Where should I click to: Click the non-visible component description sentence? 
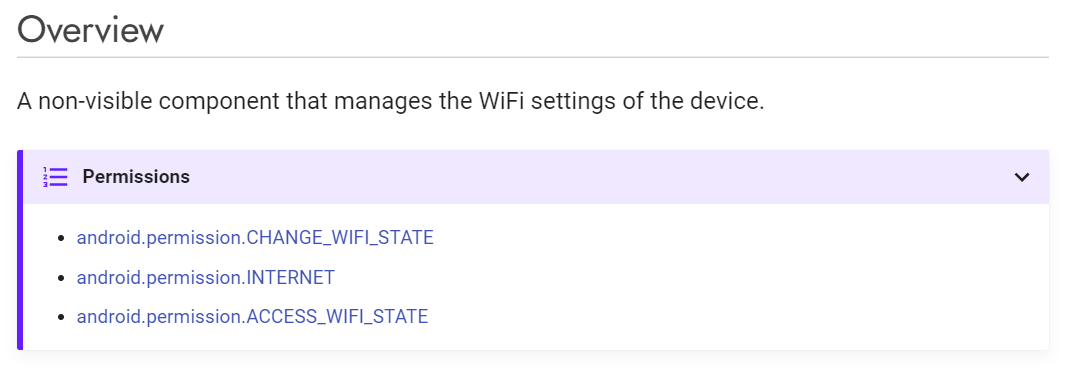pos(390,102)
